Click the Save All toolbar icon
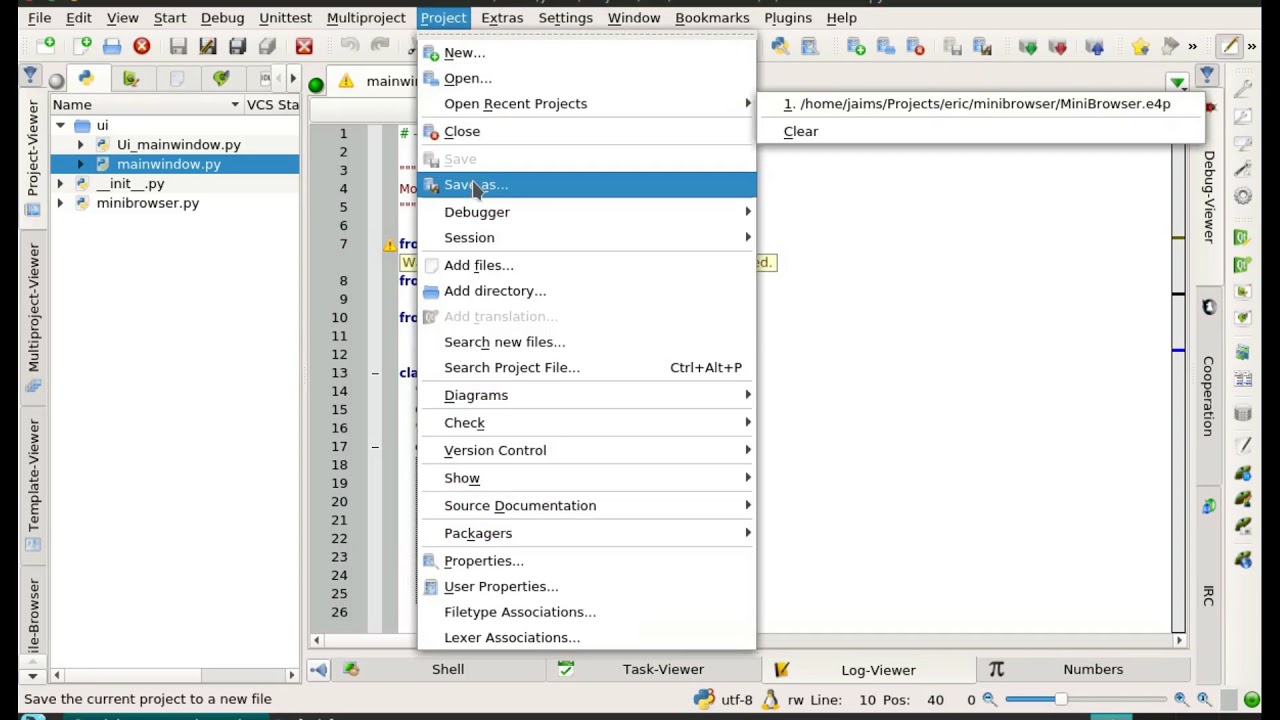The height and width of the screenshot is (720, 1280). pos(238,46)
